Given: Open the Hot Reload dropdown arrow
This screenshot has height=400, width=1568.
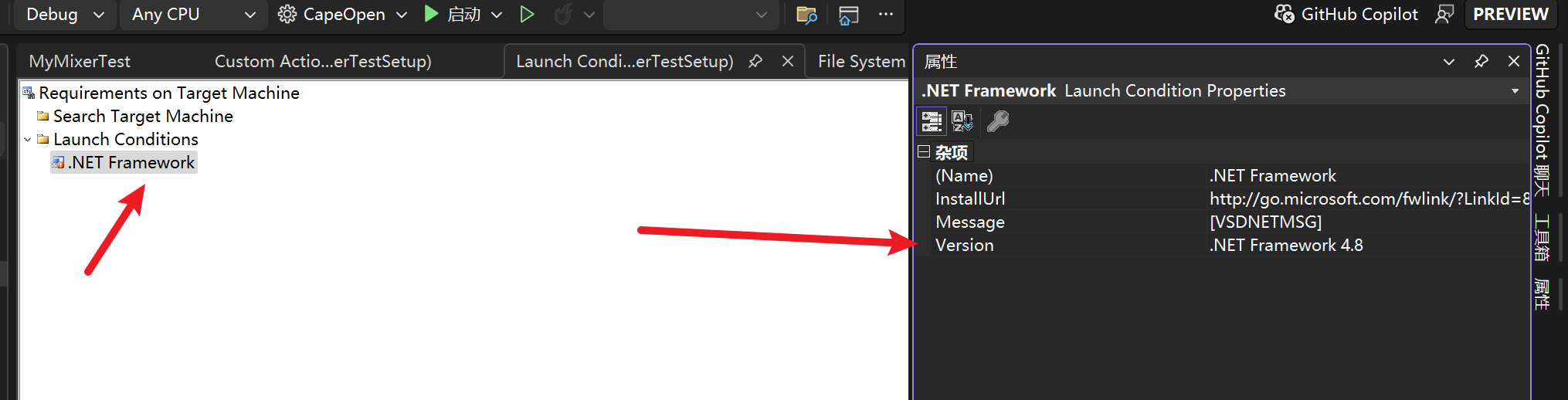Looking at the screenshot, I should [x=589, y=15].
